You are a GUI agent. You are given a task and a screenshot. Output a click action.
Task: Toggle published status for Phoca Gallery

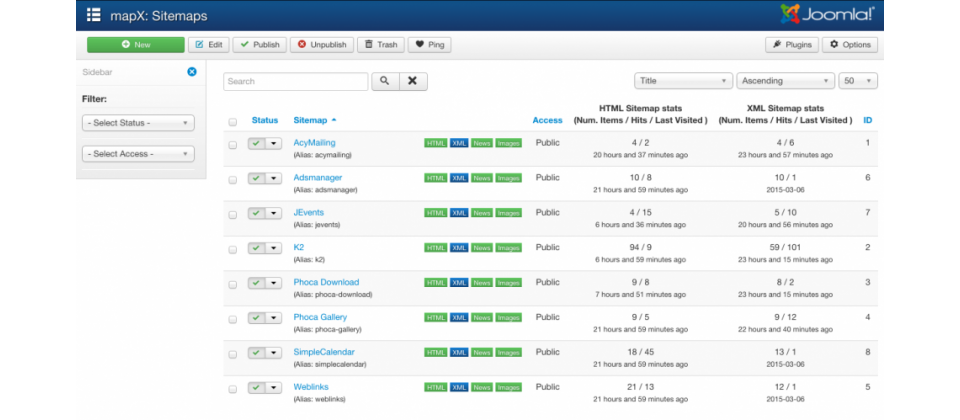(x=256, y=318)
